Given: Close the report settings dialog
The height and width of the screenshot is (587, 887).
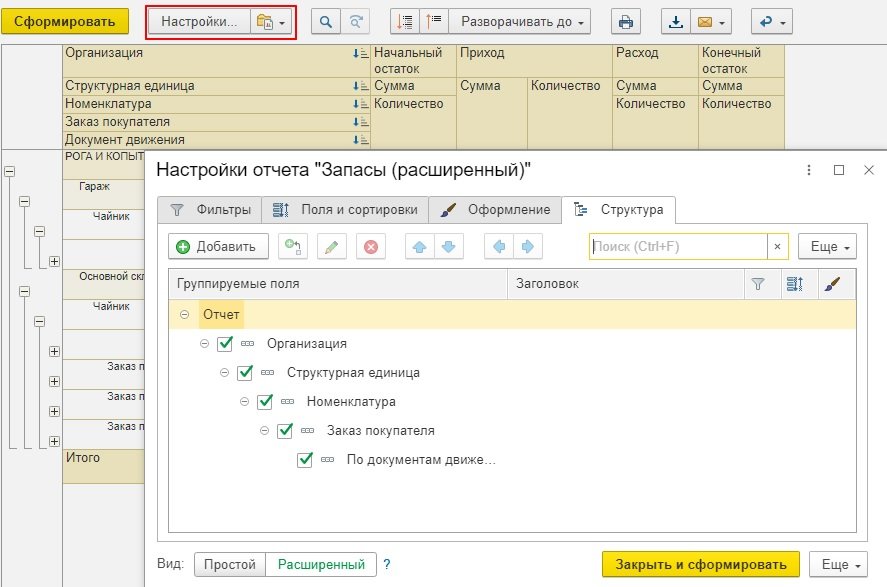Looking at the screenshot, I should (x=869, y=170).
